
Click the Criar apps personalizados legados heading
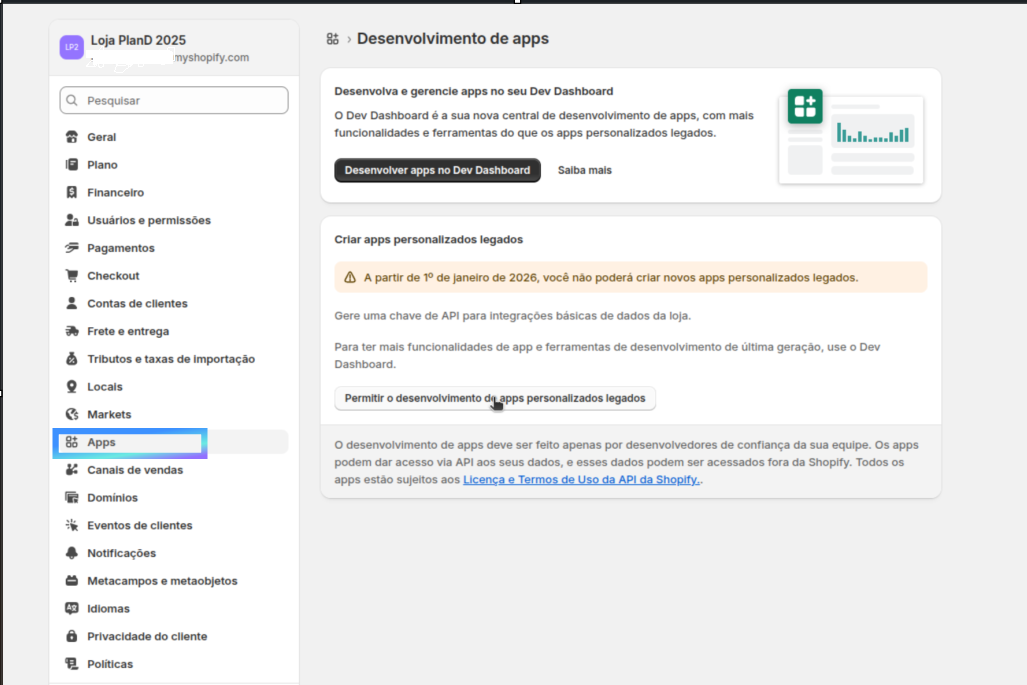[x=428, y=240]
